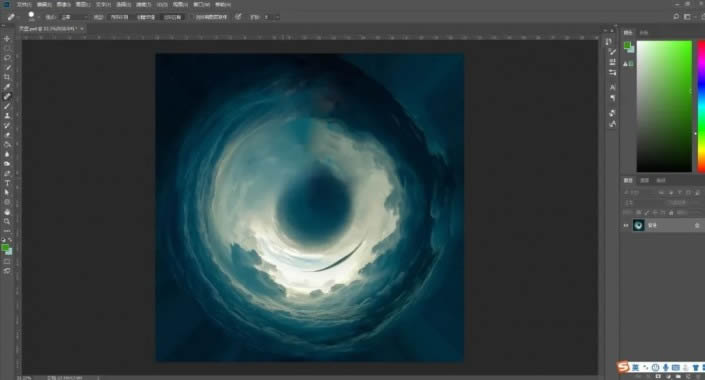Select the Horizontal Type tool
The width and height of the screenshot is (705, 380).
point(7,183)
